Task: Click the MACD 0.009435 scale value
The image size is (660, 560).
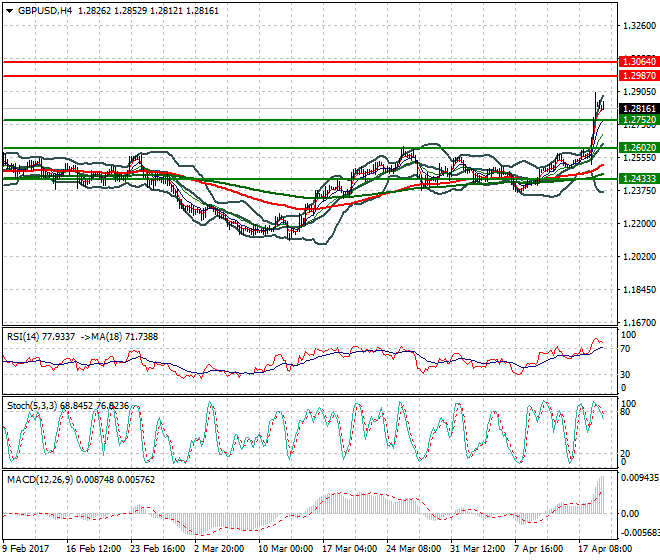Action: 640,478
